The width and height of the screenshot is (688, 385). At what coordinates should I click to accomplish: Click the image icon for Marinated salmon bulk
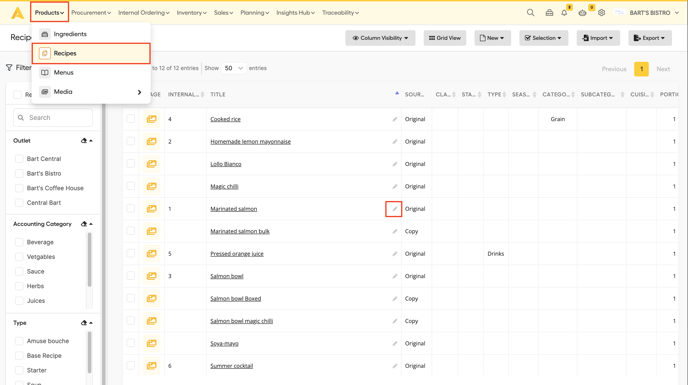pos(151,231)
